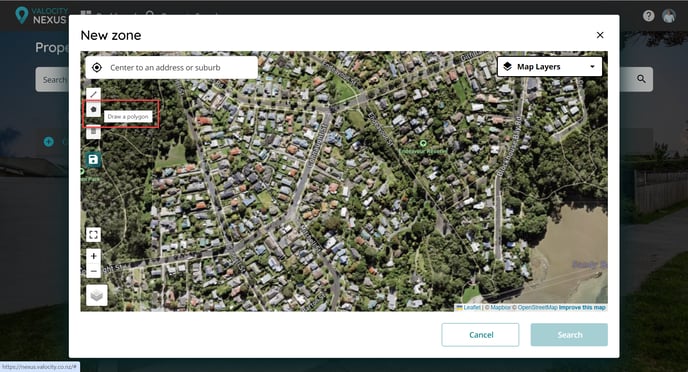Screen dimensions: 688x372
Task: Click the Cancel button
Action: [480, 335]
